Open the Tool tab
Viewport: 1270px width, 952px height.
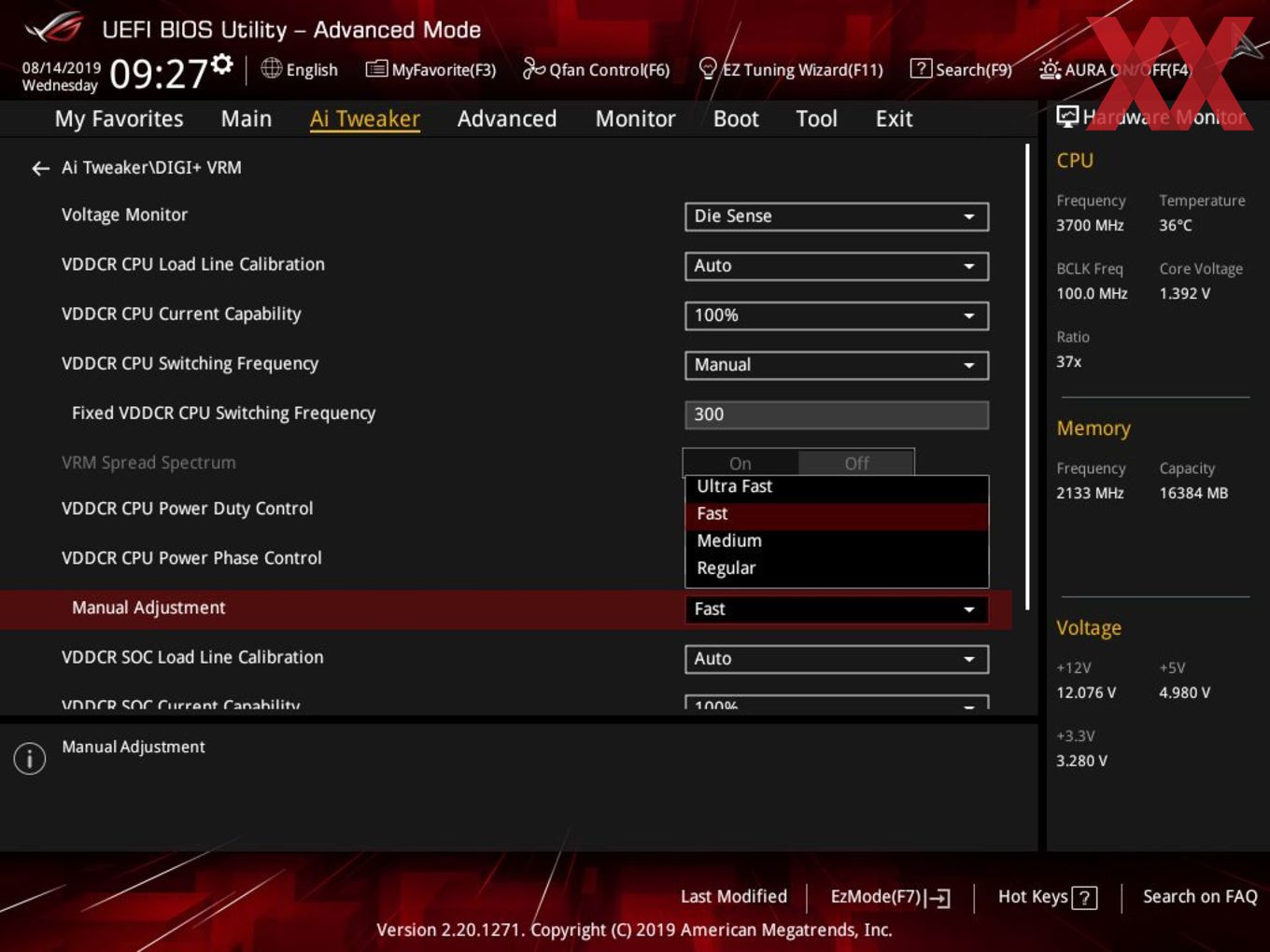coord(816,119)
